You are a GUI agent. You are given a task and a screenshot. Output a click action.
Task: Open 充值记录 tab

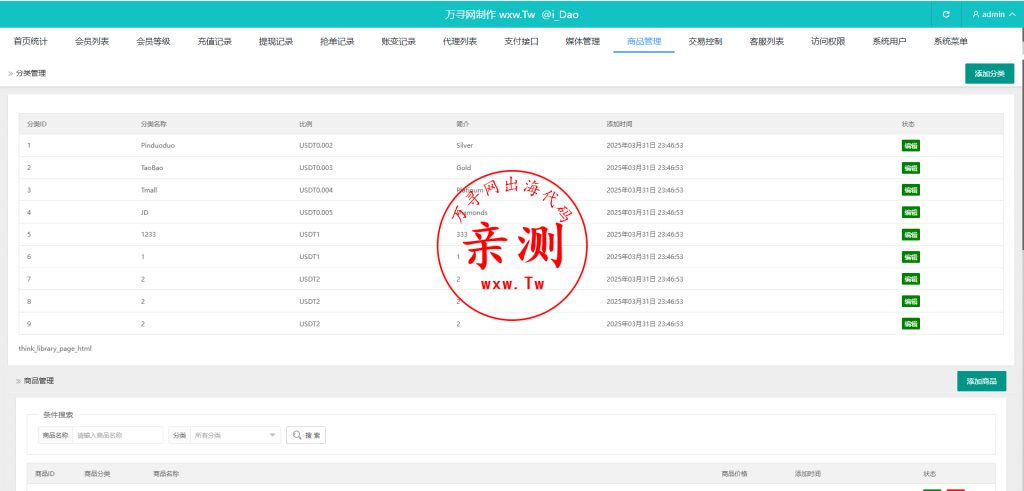(x=215, y=41)
